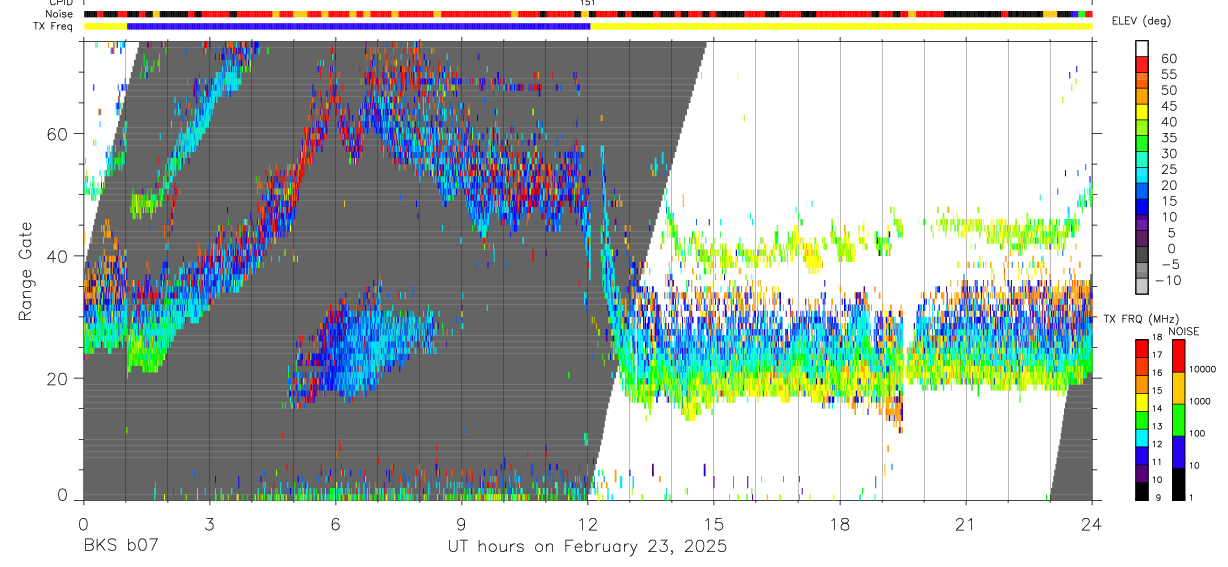Viewport: 1228px width, 567px height.
Task: Select black bottom swatch of TX FRQ scale
Action: point(1141,491)
